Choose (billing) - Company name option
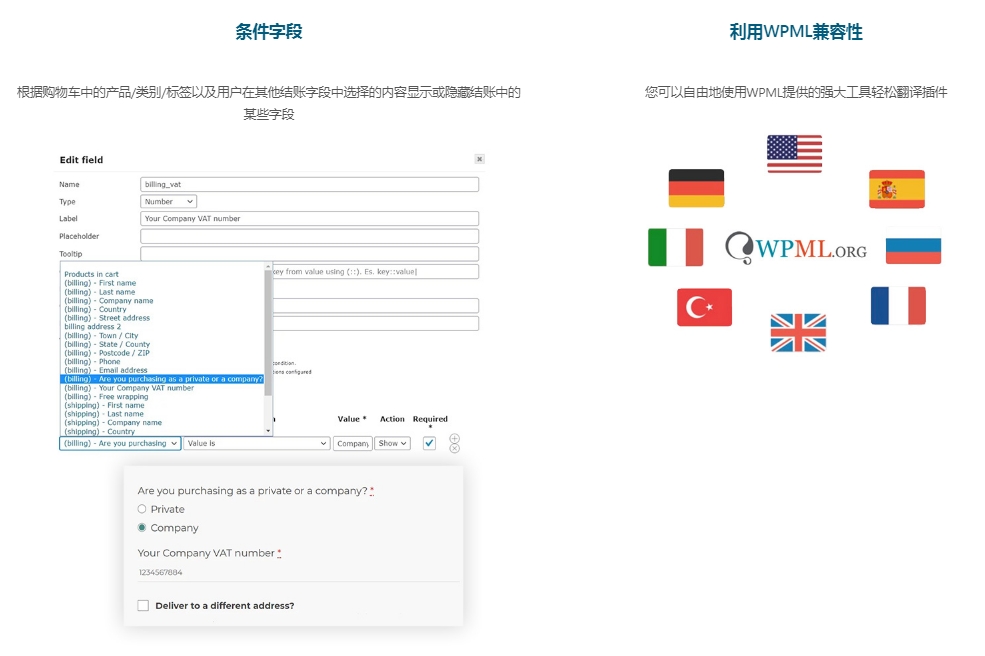The height and width of the screenshot is (656, 985). coord(109,300)
